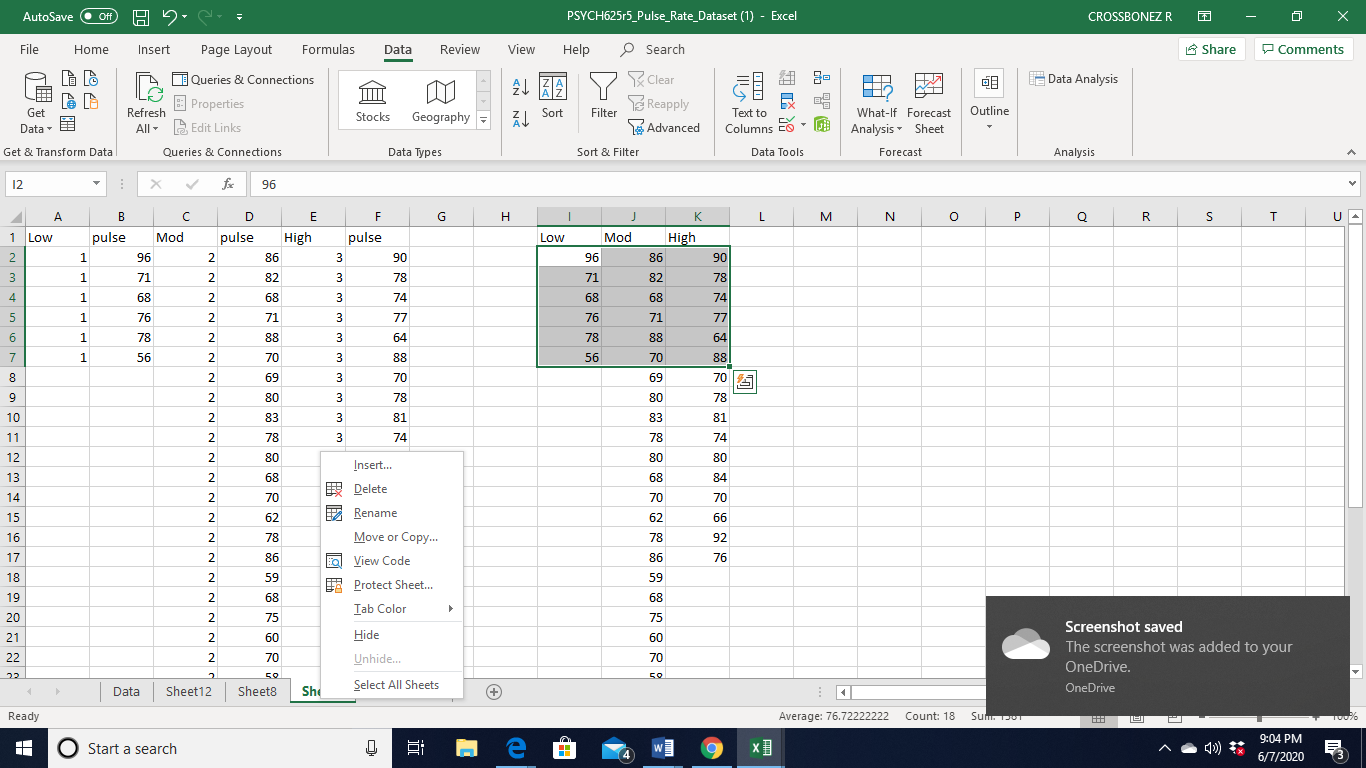The image size is (1366, 768).
Task: Click the Consolidate icon in Data Tools
Action: 822,77
